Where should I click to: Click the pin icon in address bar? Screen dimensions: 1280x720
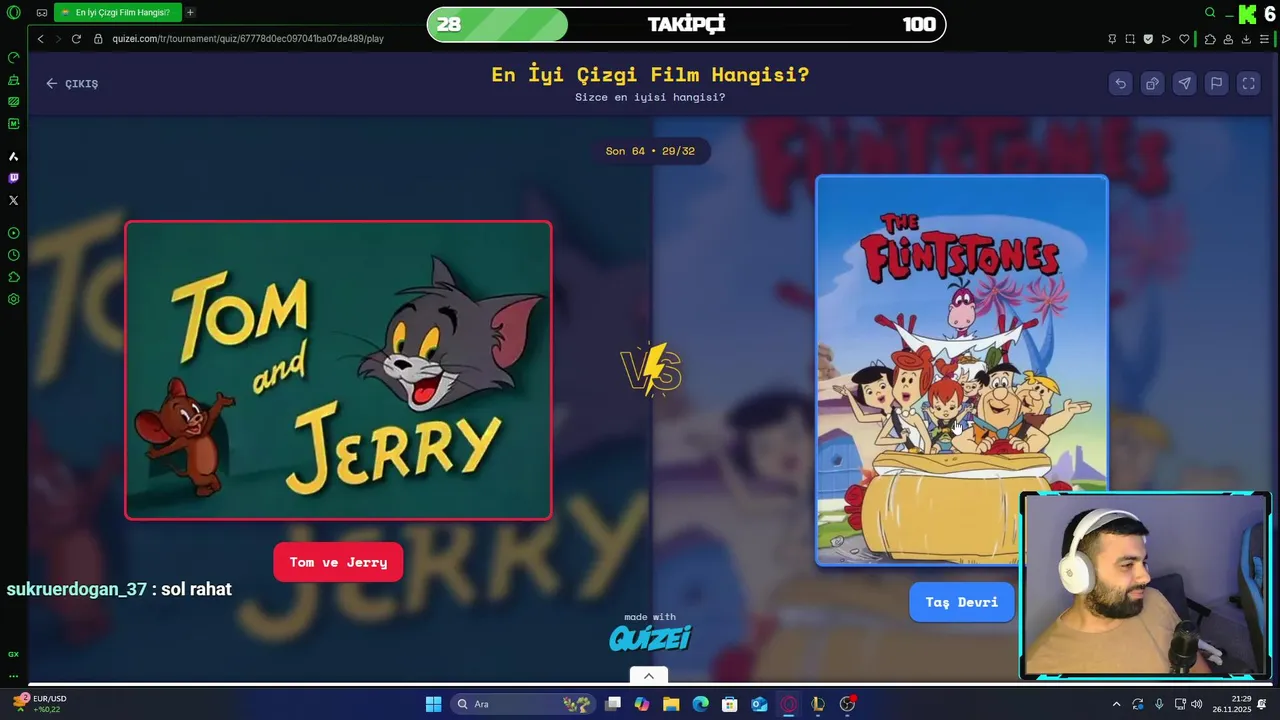[x=1112, y=39]
